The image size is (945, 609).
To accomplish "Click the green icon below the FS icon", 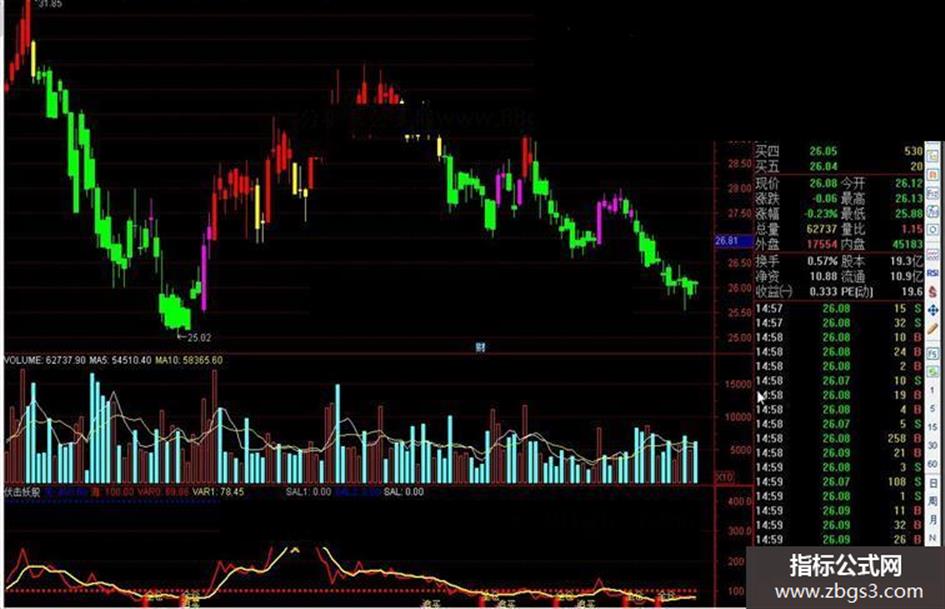I will click(933, 371).
